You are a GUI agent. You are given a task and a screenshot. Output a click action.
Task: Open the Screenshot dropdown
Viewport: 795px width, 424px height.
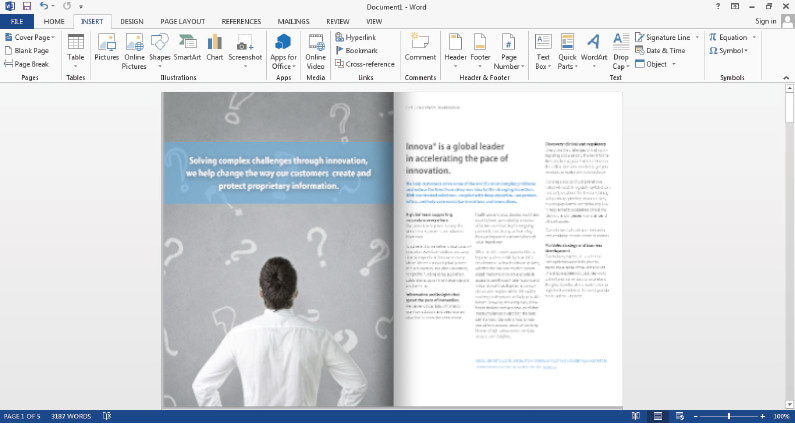[x=245, y=52]
